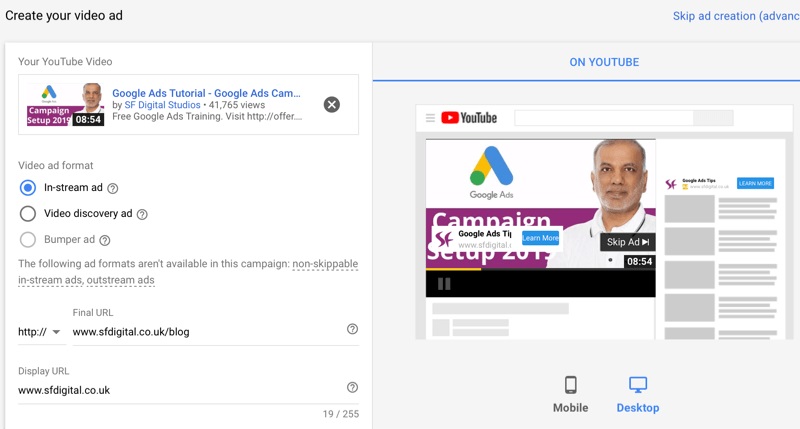Select the Video discovery ad option
Image resolution: width=800 pixels, height=429 pixels.
[28, 213]
